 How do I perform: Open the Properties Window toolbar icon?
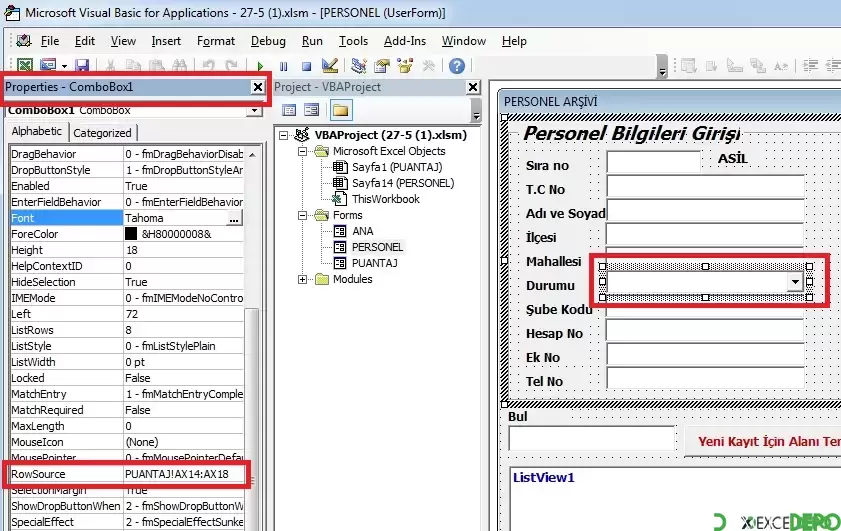pos(381,65)
